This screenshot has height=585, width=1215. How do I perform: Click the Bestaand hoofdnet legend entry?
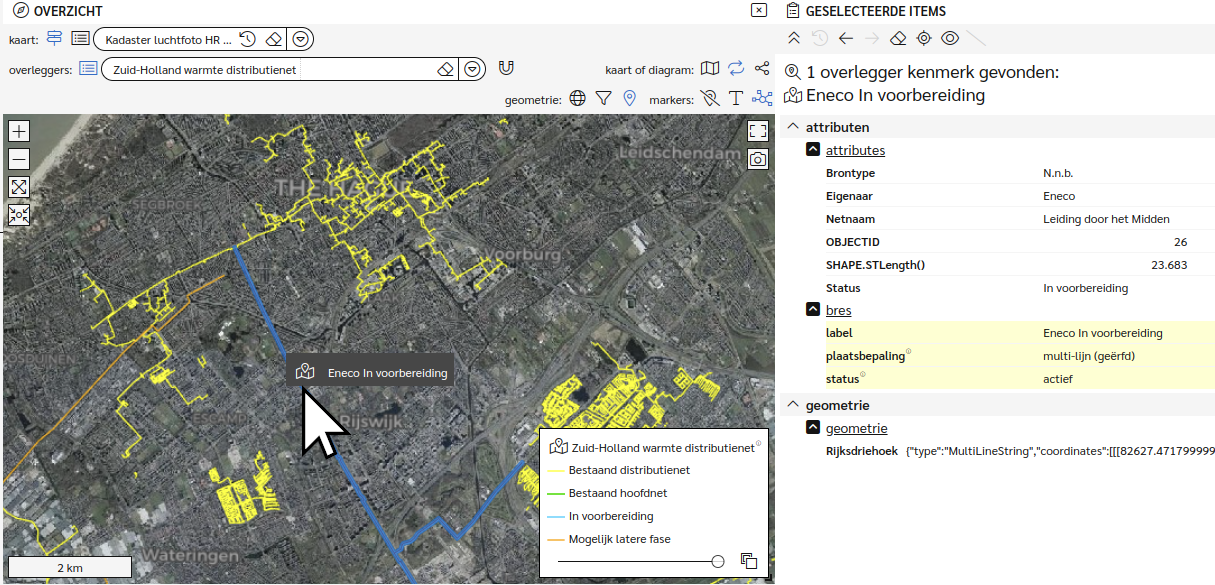(x=618, y=493)
